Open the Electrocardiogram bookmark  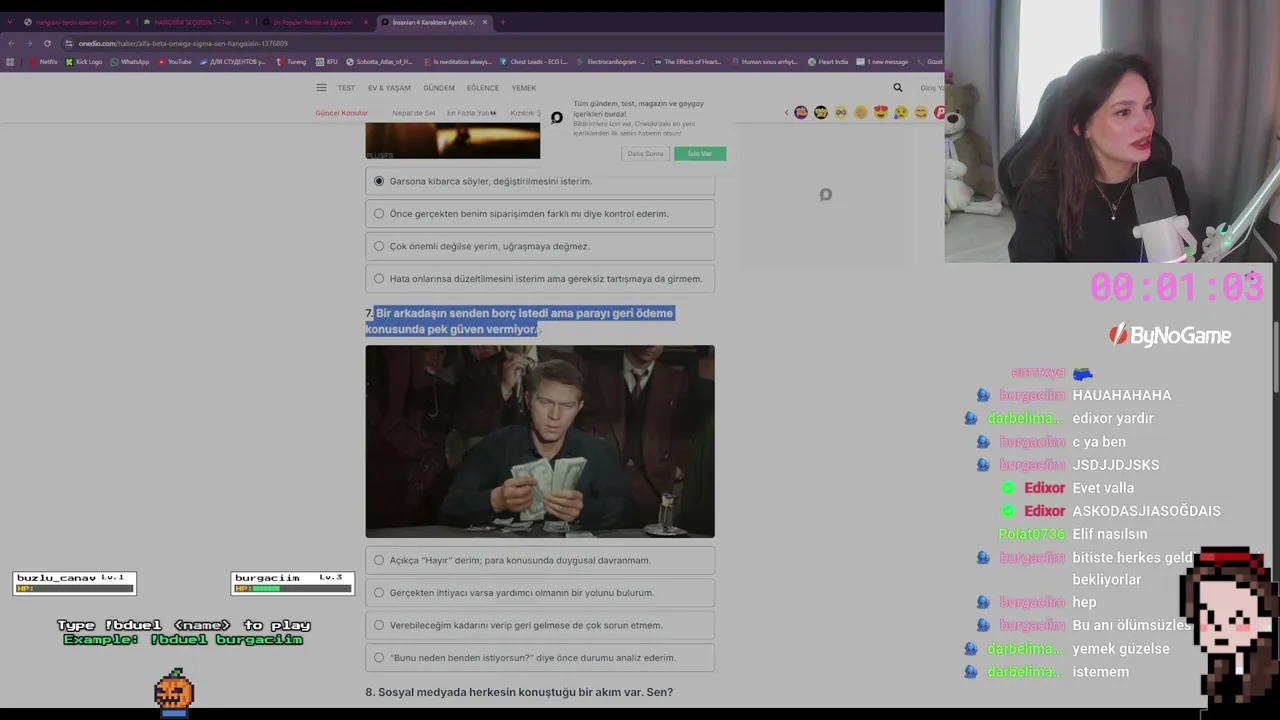click(611, 62)
